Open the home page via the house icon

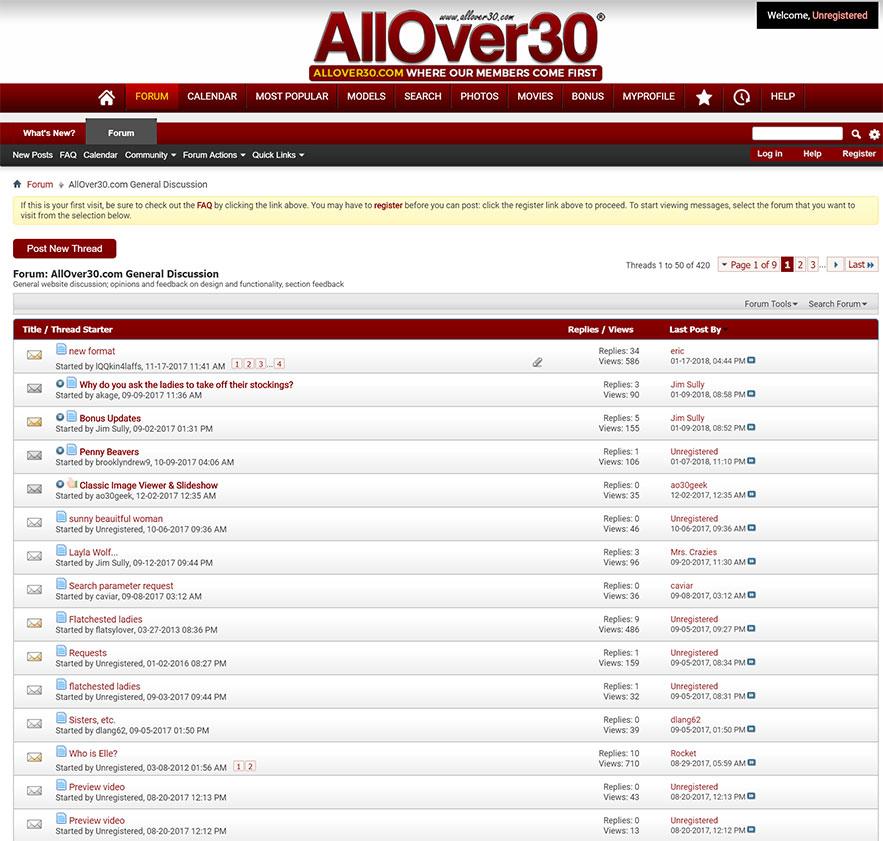pos(106,97)
